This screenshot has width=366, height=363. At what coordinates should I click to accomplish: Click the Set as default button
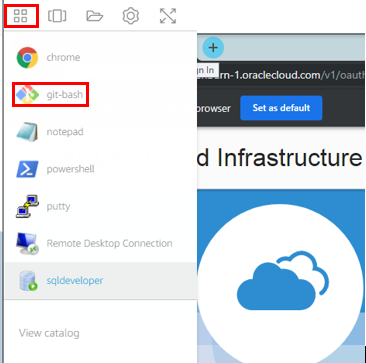[x=281, y=108]
